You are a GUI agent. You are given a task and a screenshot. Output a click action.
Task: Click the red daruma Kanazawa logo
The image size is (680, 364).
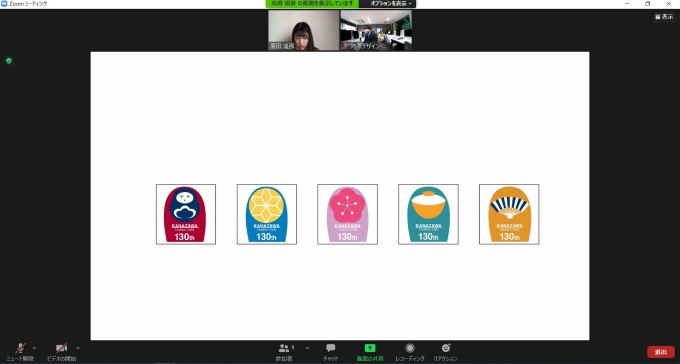pos(186,214)
